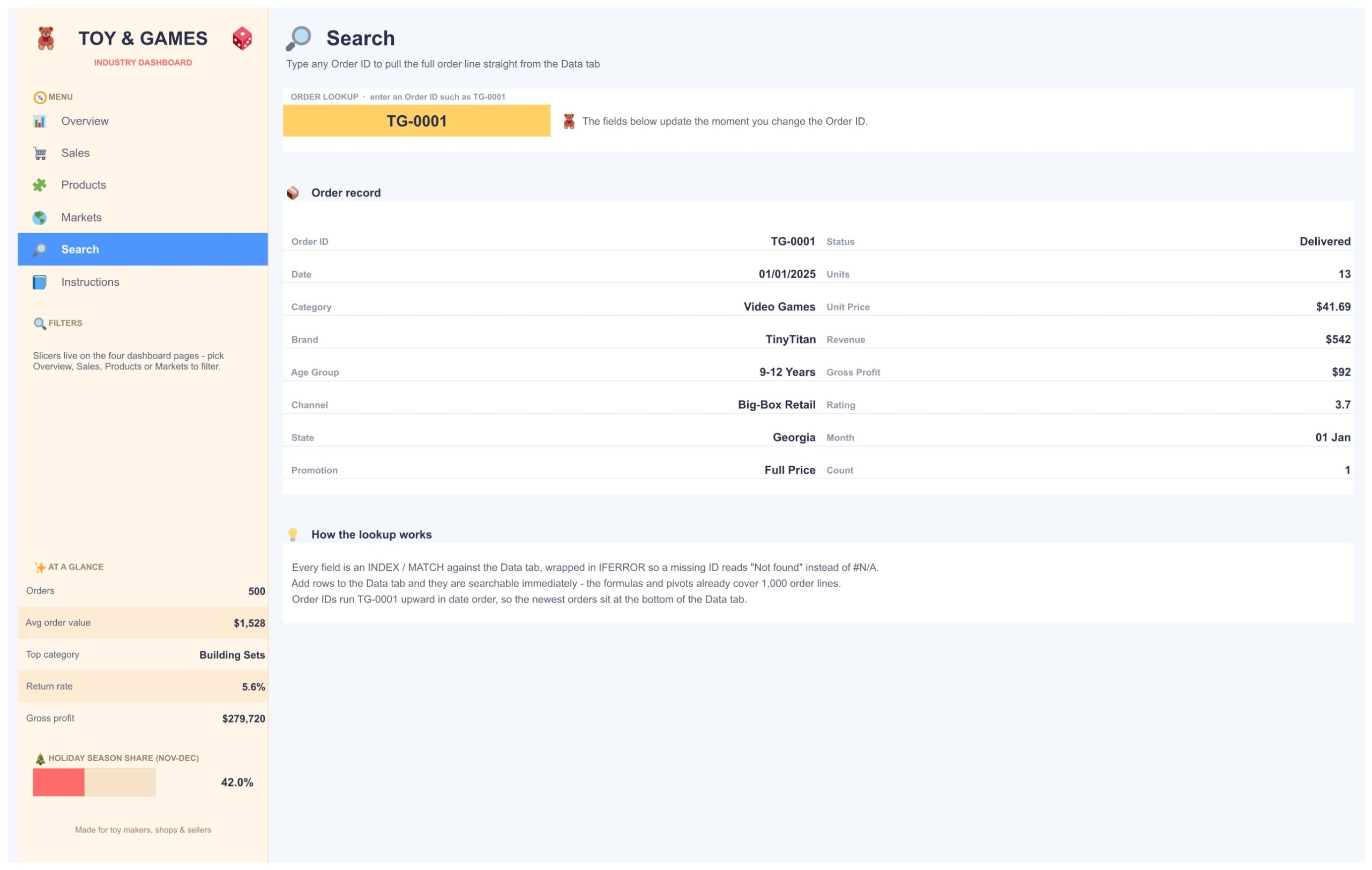Click the sparkle icon beside AT A GLANCE
The image size is (1372, 870).
(40, 568)
